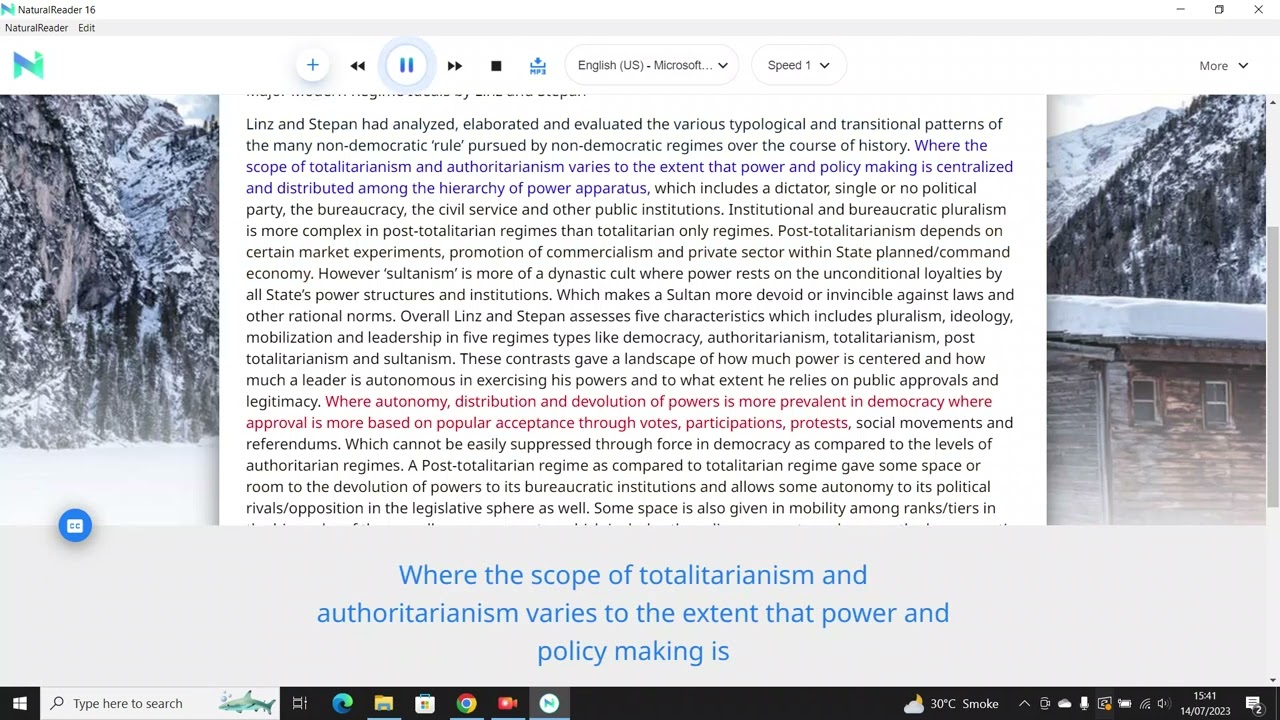Click the taskbar search box
The width and height of the screenshot is (1280, 720).
(x=160, y=703)
